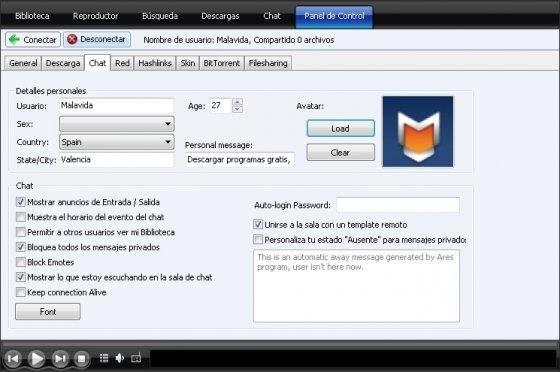Click the Font button
This screenshot has width=560, height=372.
(48, 312)
